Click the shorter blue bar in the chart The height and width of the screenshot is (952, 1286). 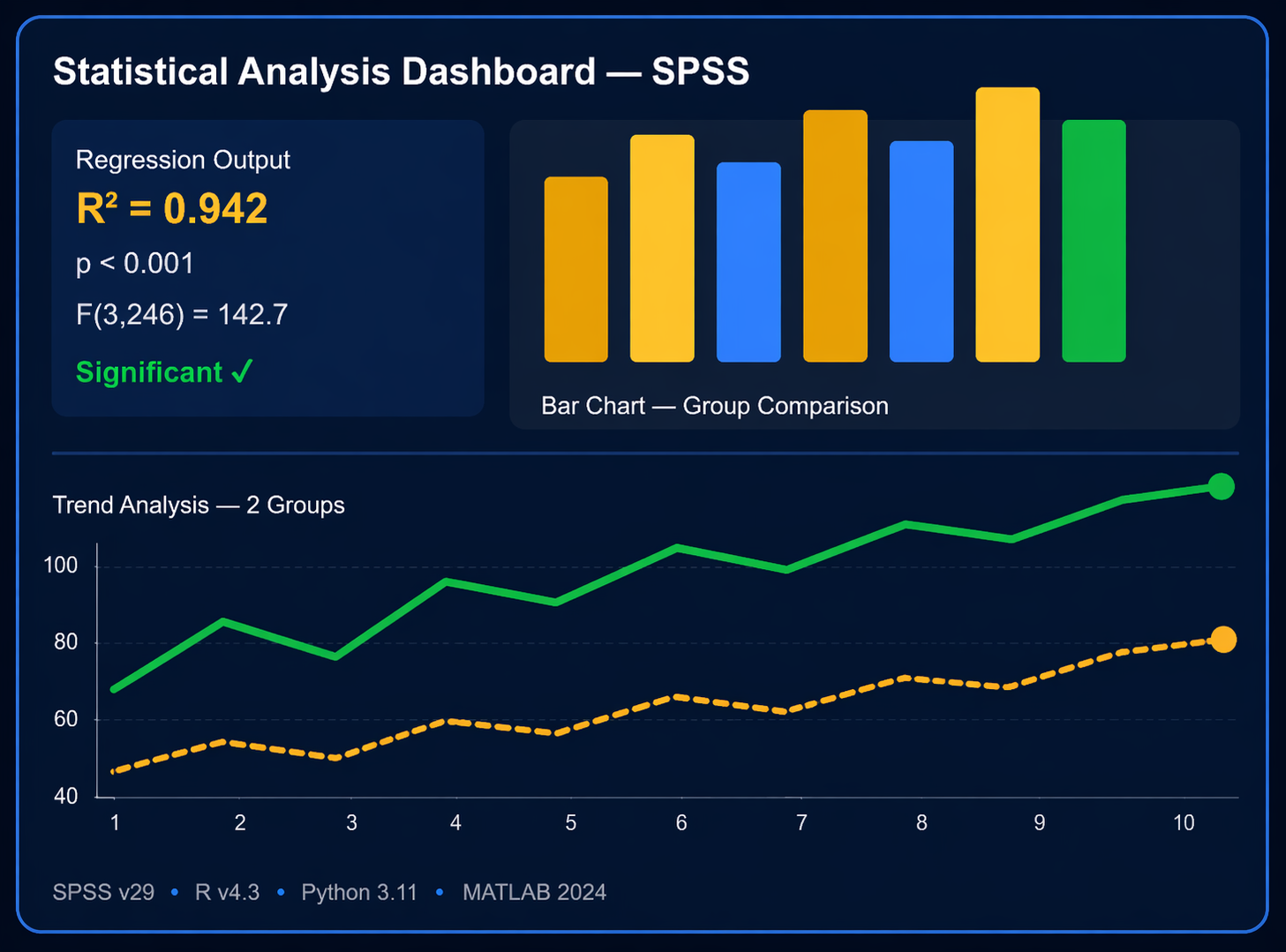coord(748,262)
